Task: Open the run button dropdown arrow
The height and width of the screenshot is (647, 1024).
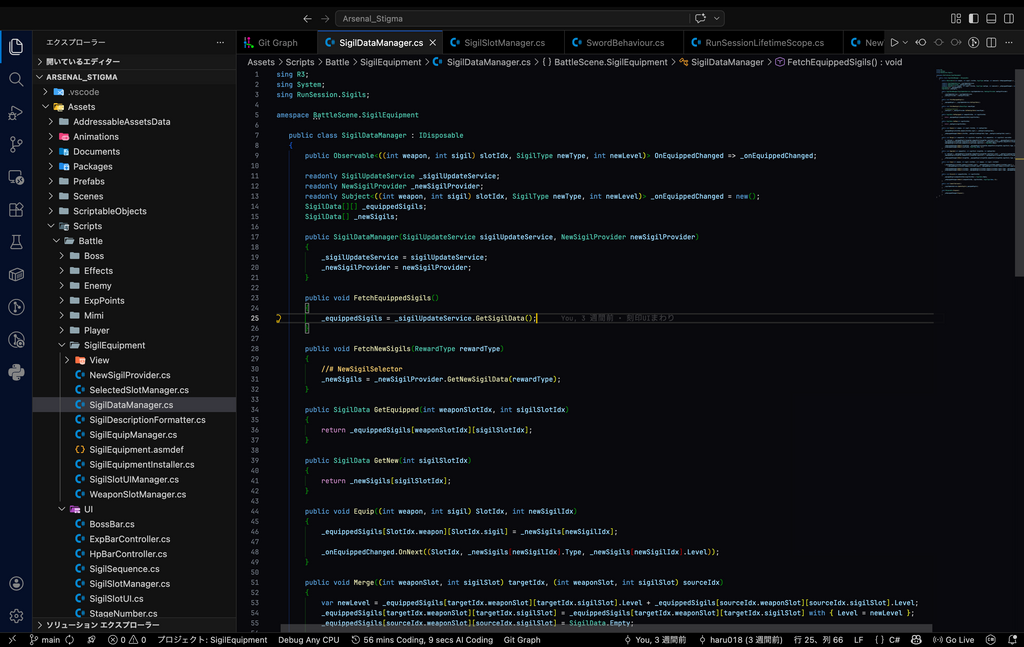Action: pos(906,43)
